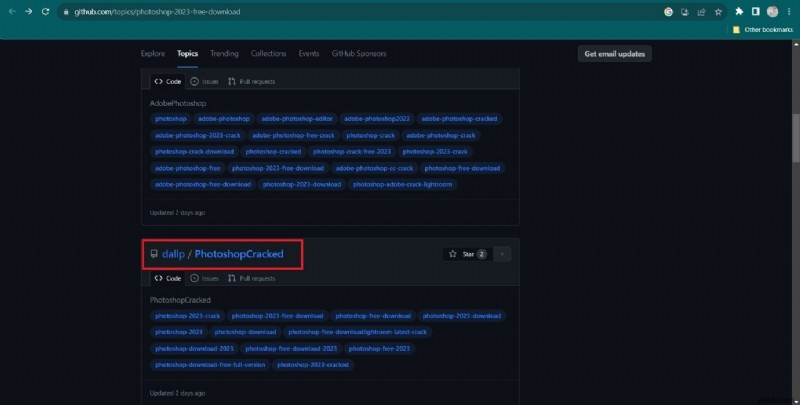This screenshot has height=405, width=800.
Task: Click photoshop-2023-download tag in PhotoshopCracked card
Action: point(462,316)
